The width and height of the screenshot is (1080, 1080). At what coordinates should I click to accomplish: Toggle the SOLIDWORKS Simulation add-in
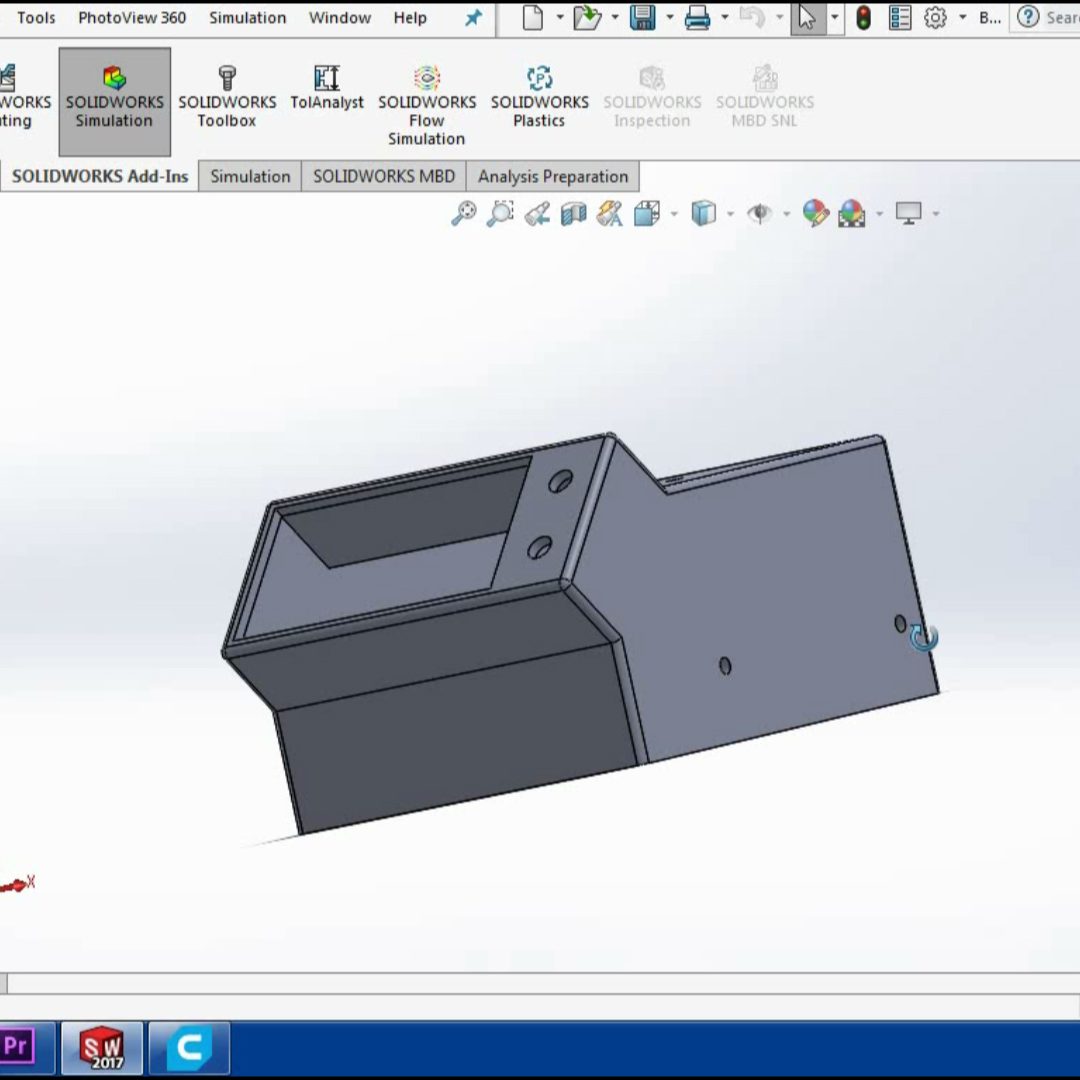(x=114, y=102)
